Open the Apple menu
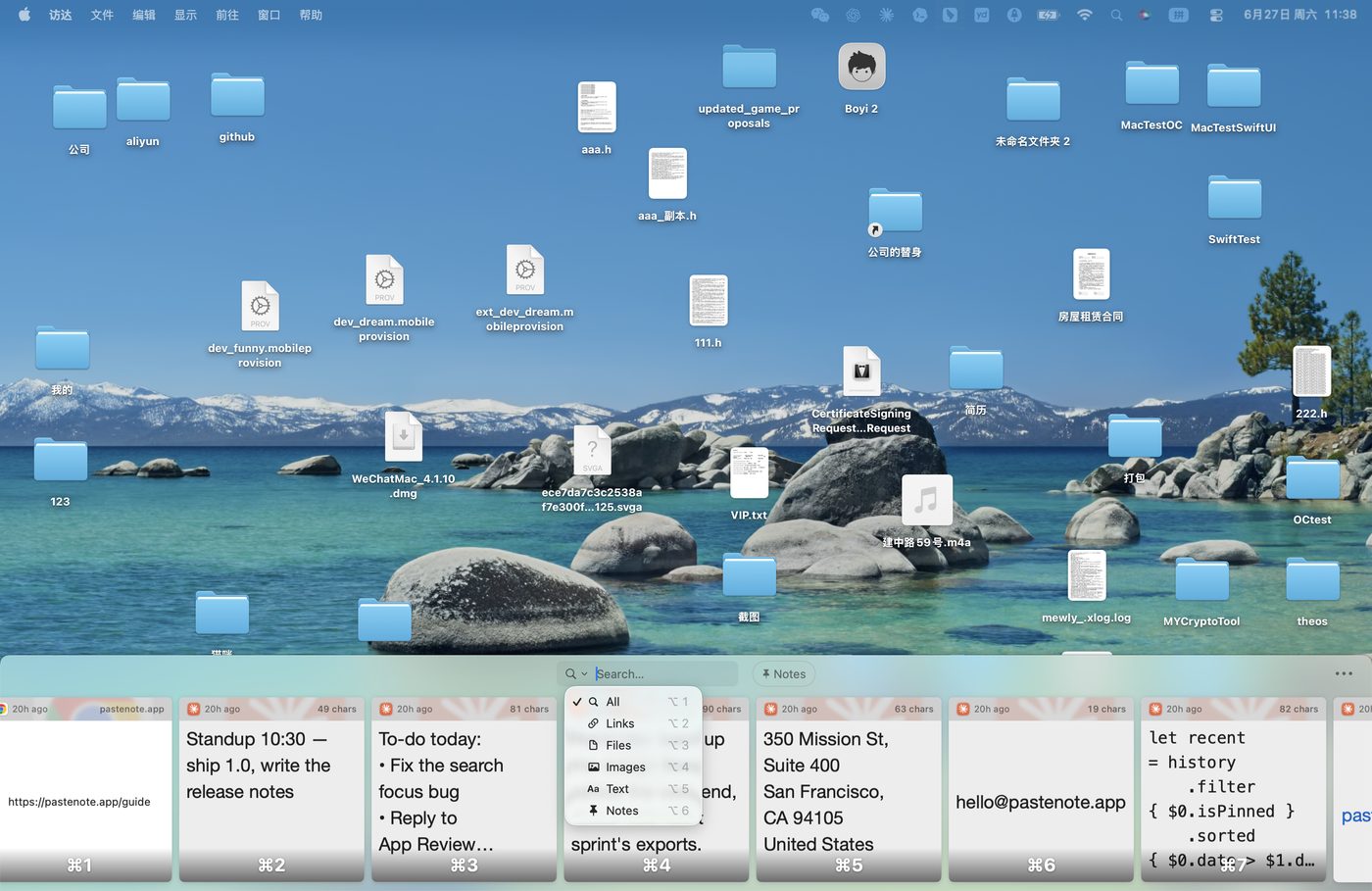This screenshot has width=1372, height=891. 24,15
